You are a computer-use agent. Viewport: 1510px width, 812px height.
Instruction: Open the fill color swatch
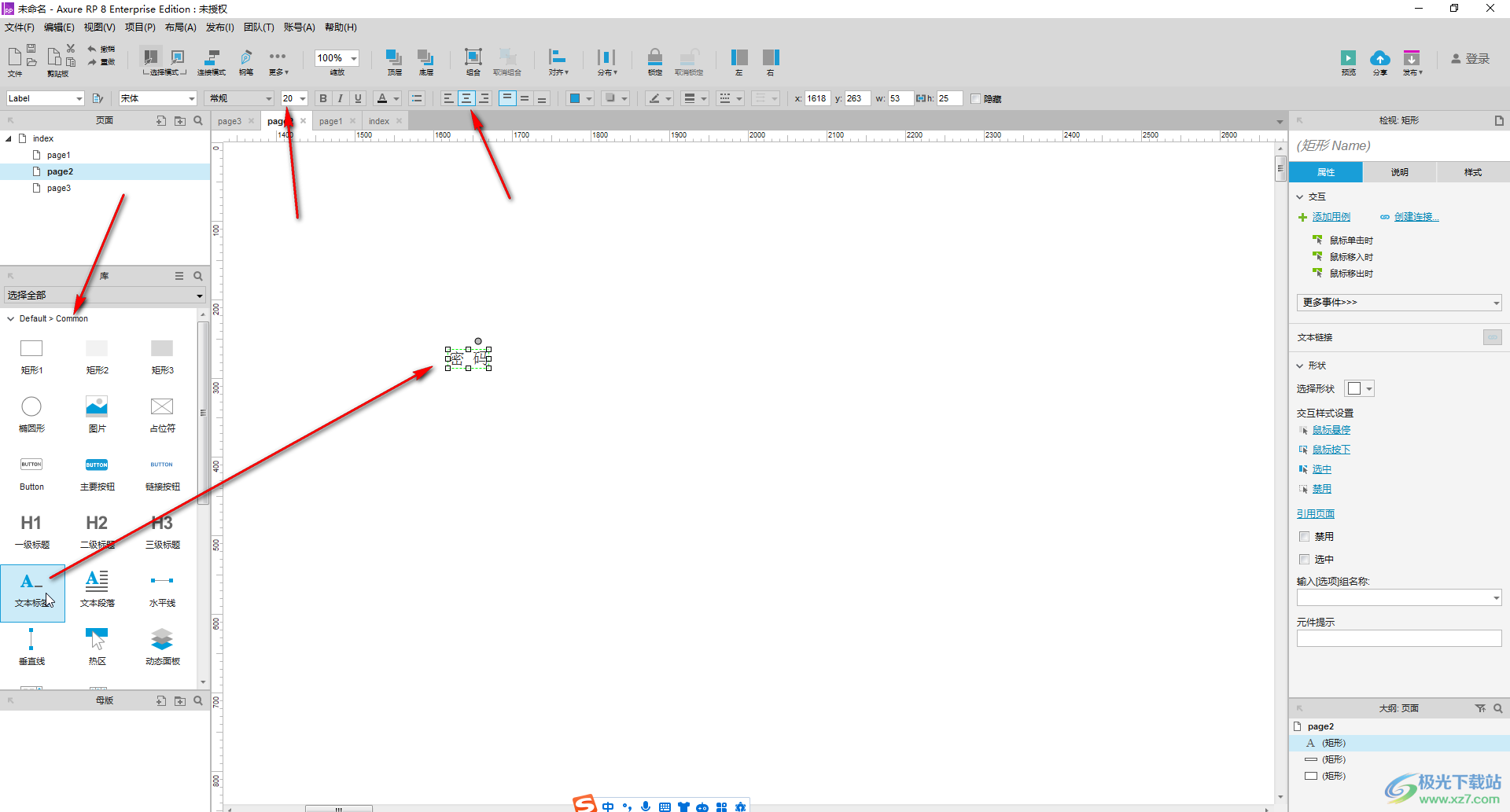[575, 98]
